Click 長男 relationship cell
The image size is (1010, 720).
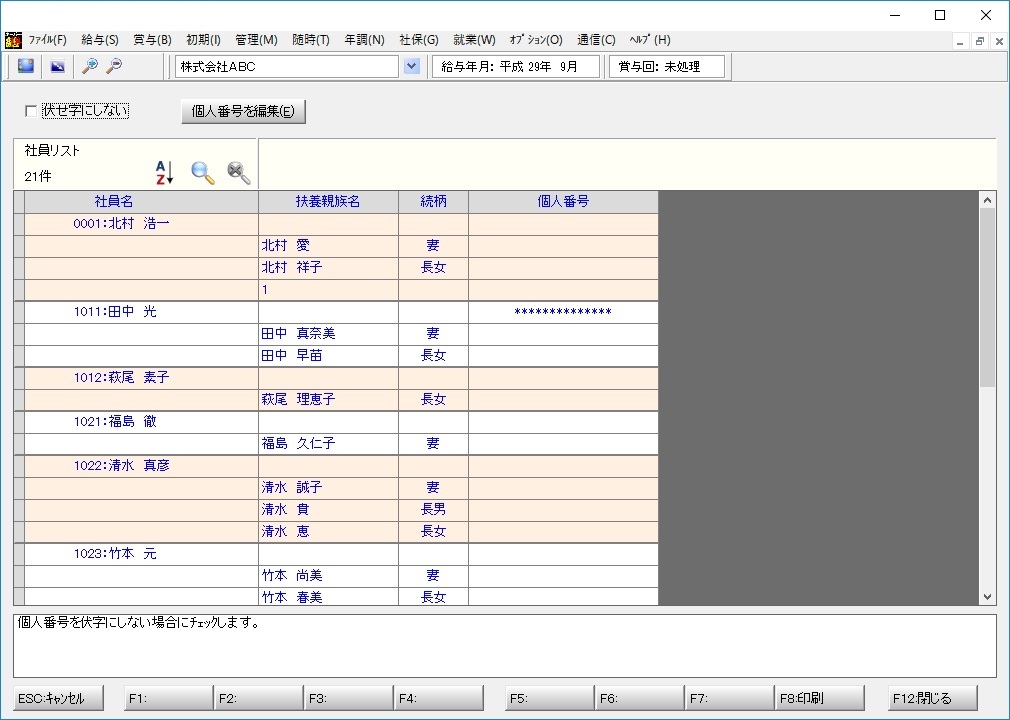click(x=434, y=509)
